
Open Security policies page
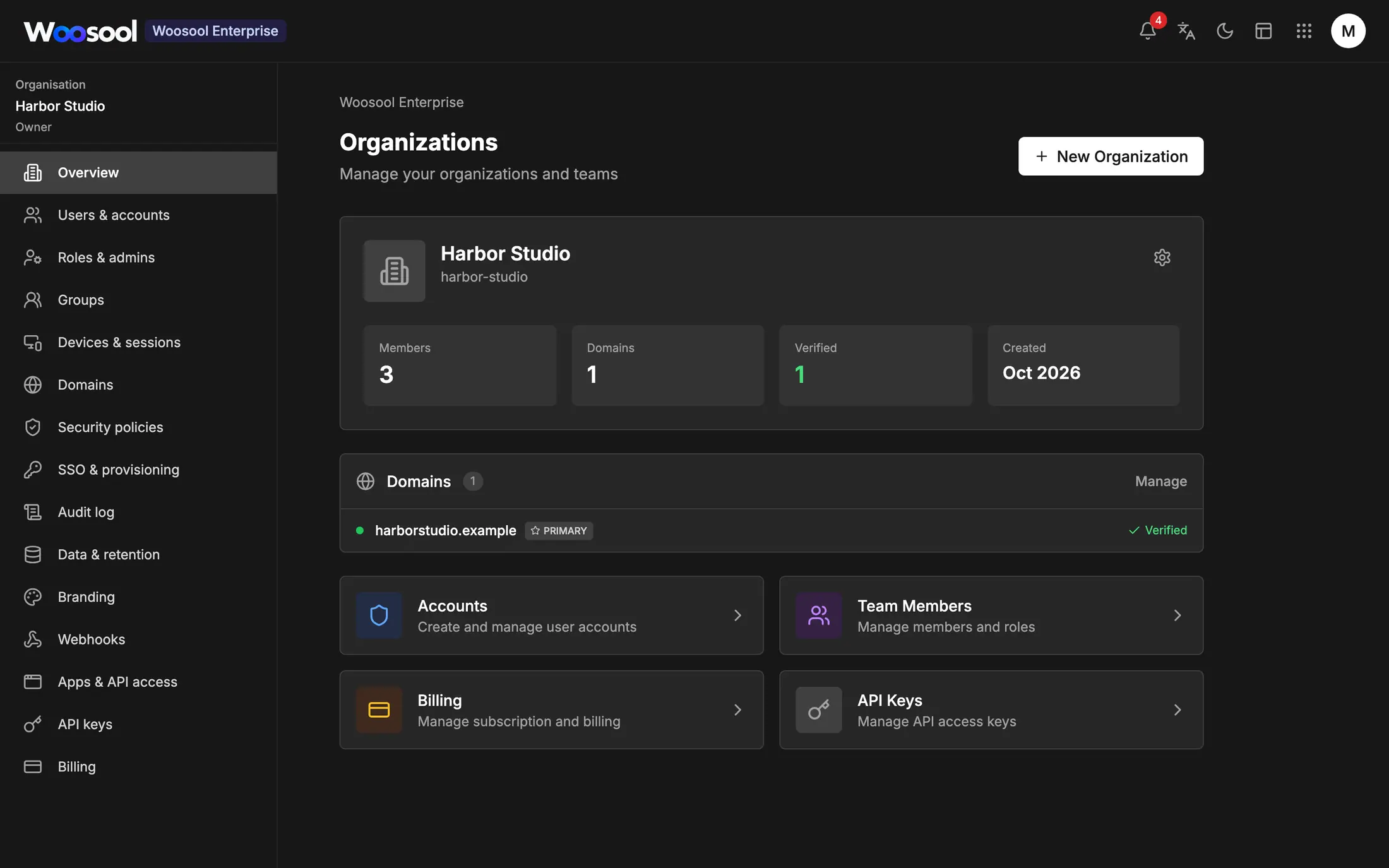(138, 427)
